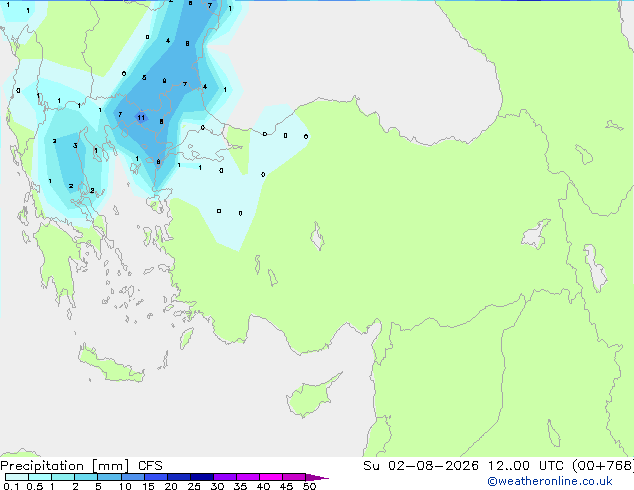Image resolution: width=634 pixels, height=490 pixels.
Task: Select the 40–45 mm magenta swatch
Action: point(271,477)
